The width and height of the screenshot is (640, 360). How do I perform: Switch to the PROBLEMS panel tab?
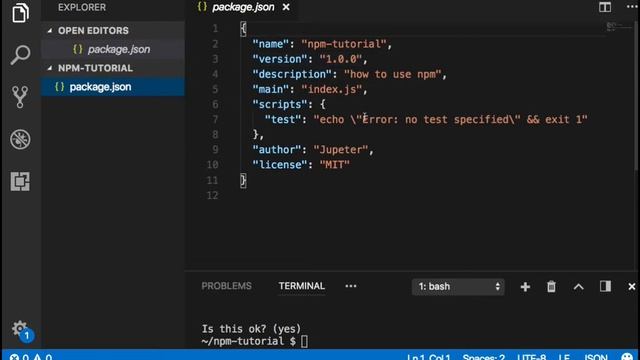tap(227, 286)
